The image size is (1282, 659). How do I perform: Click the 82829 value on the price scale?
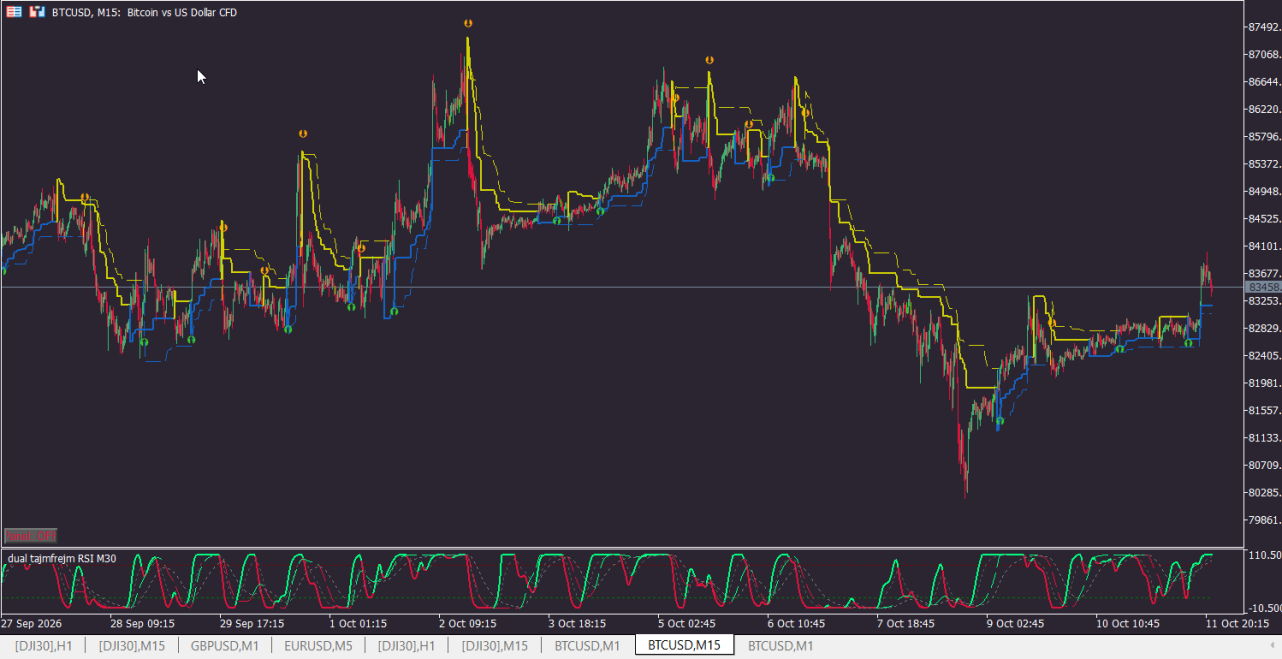coord(1263,328)
